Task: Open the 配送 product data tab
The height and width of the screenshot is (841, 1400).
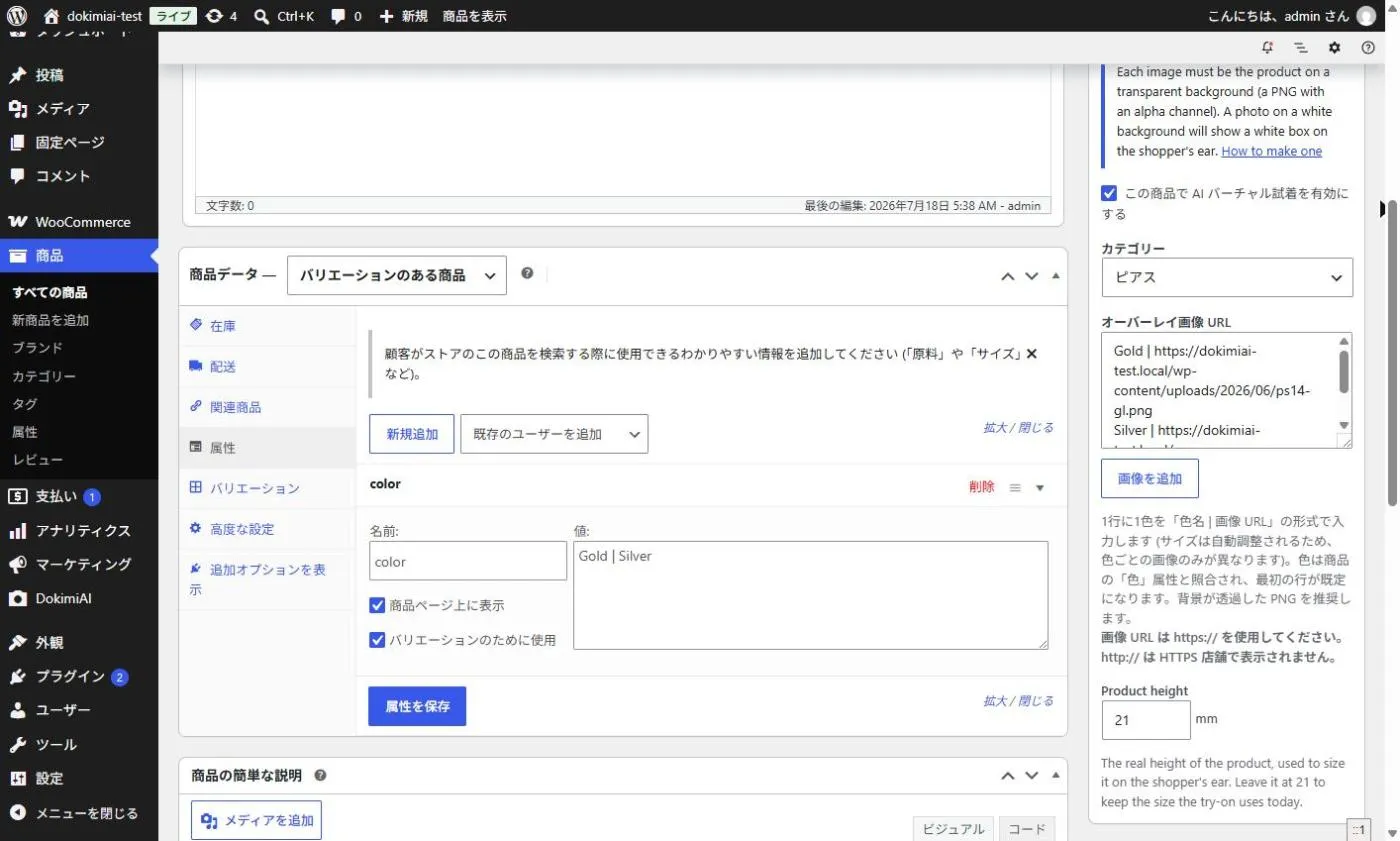Action: point(267,367)
